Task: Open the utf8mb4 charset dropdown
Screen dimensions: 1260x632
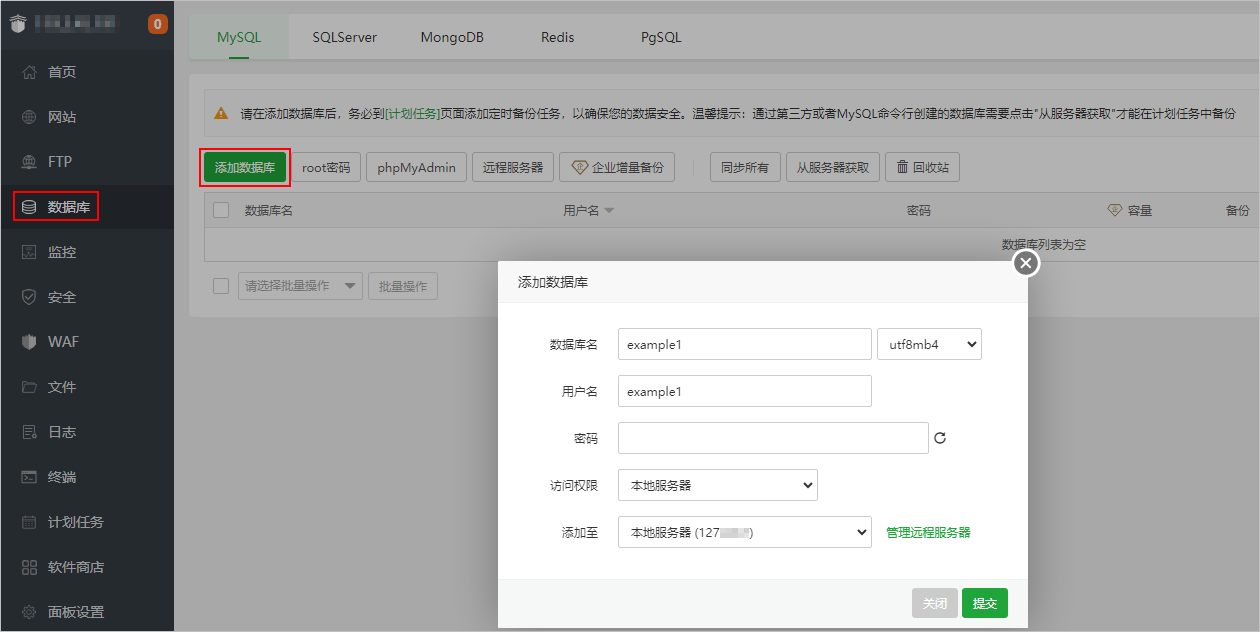Action: click(929, 344)
